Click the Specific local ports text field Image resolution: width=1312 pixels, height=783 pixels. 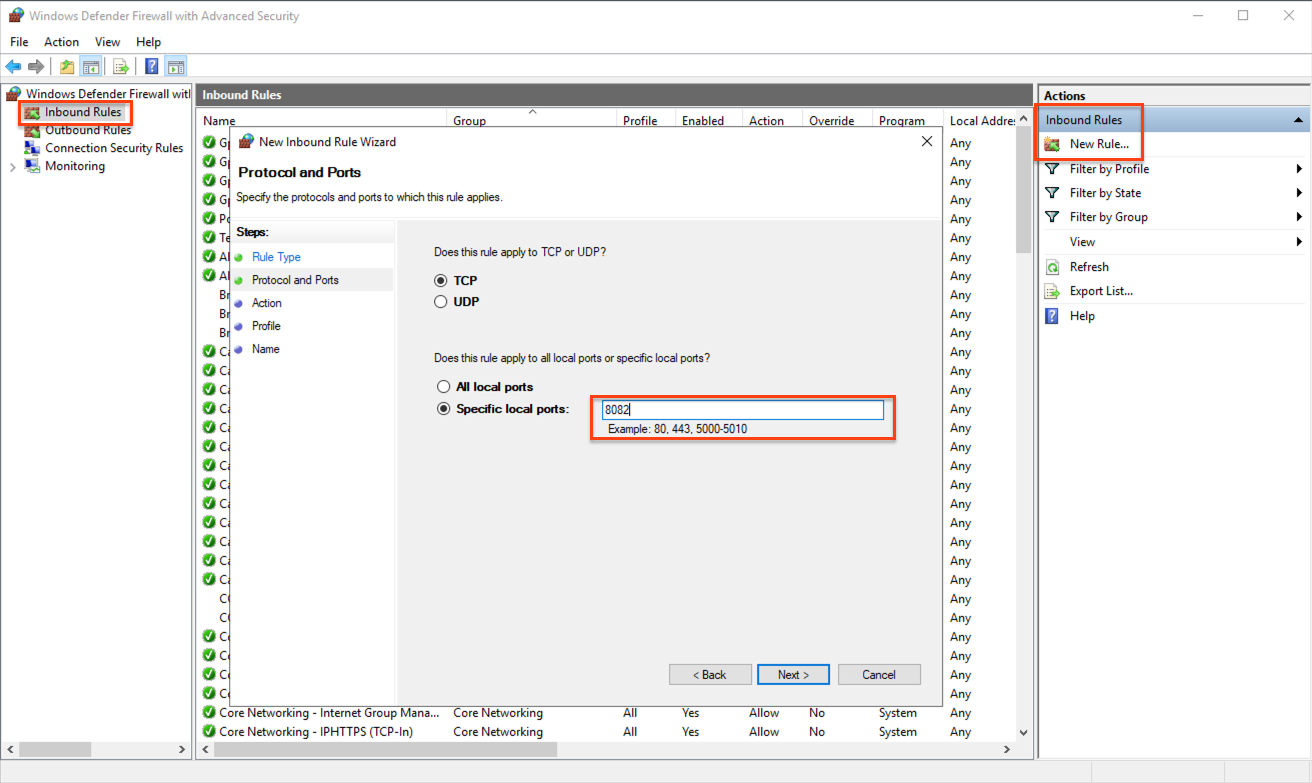(742, 410)
